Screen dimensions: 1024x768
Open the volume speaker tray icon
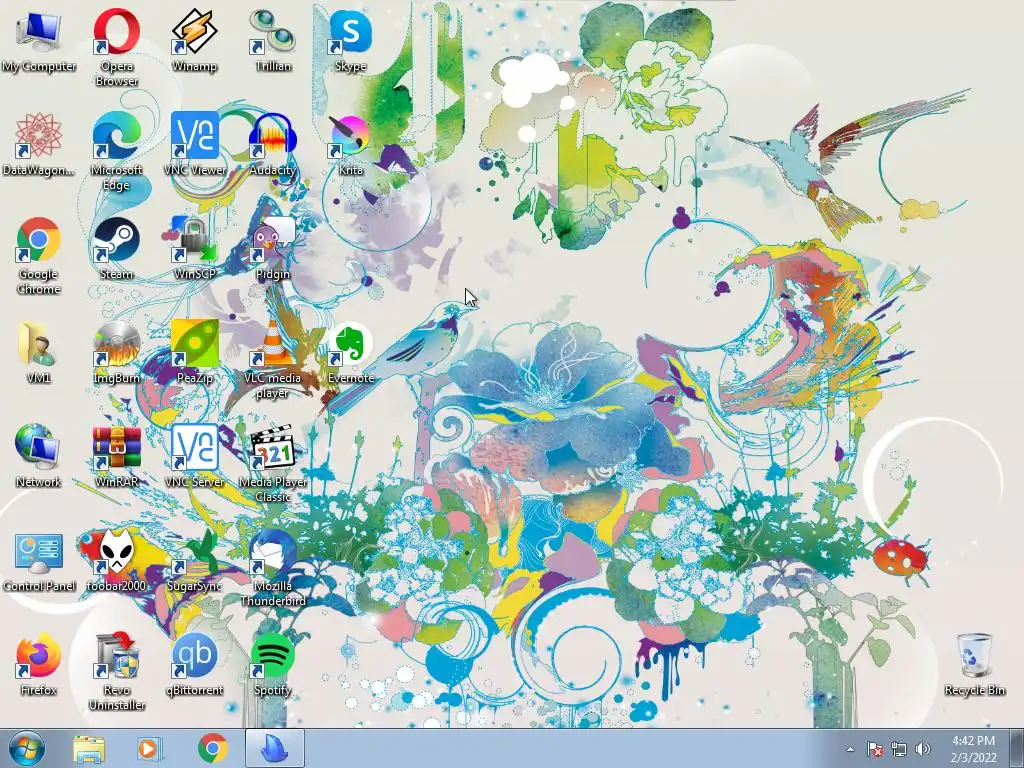point(923,749)
